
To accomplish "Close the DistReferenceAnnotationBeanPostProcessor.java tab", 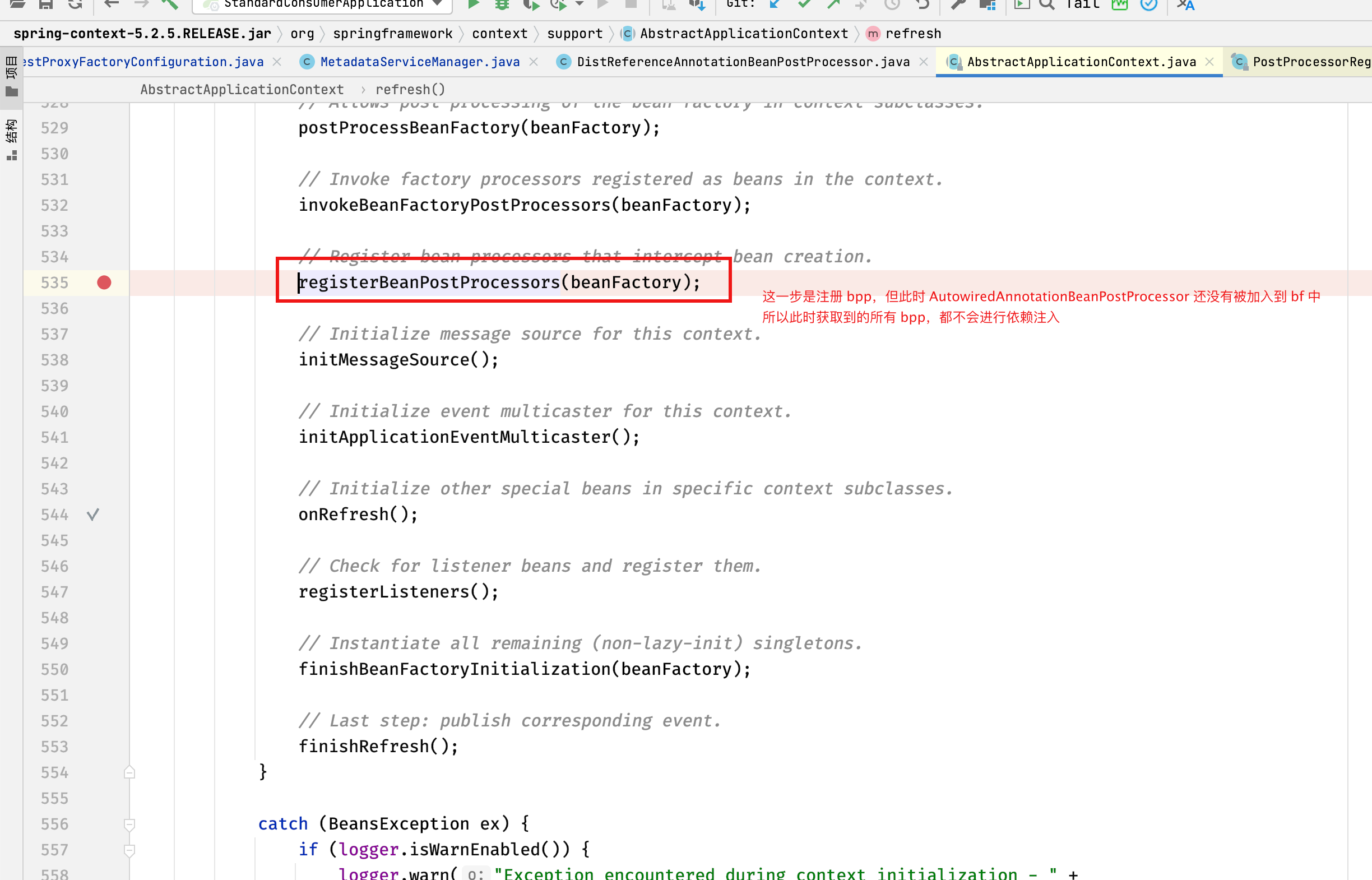I will [924, 62].
